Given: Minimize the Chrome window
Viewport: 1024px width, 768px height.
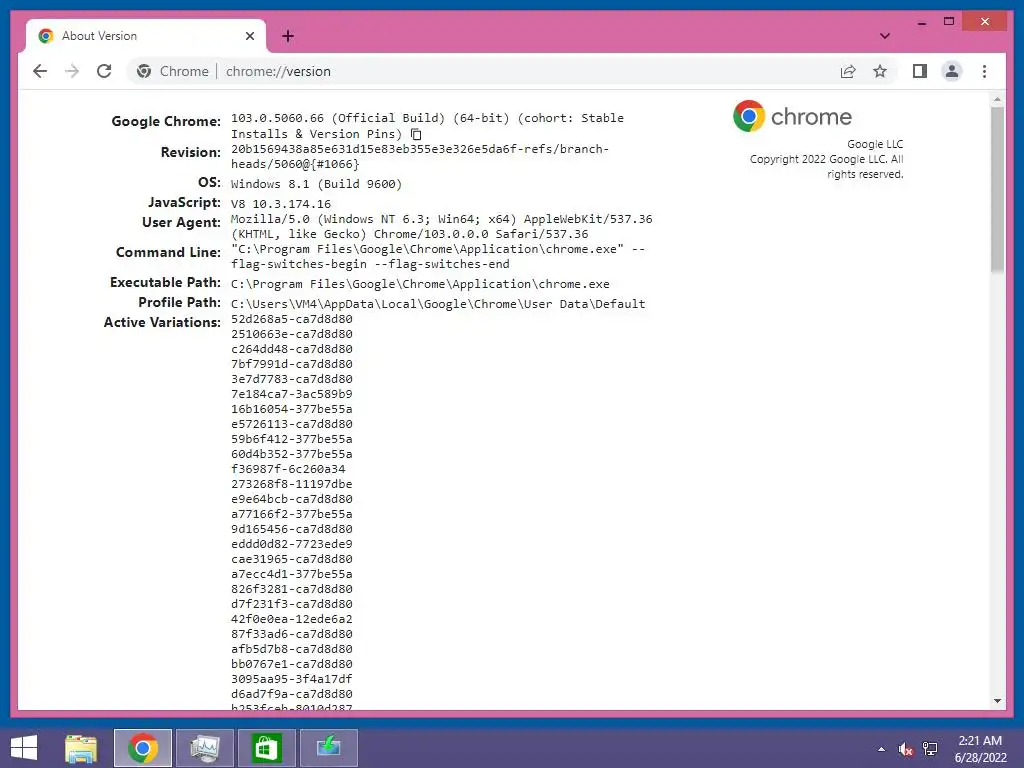Looking at the screenshot, I should tap(921, 22).
